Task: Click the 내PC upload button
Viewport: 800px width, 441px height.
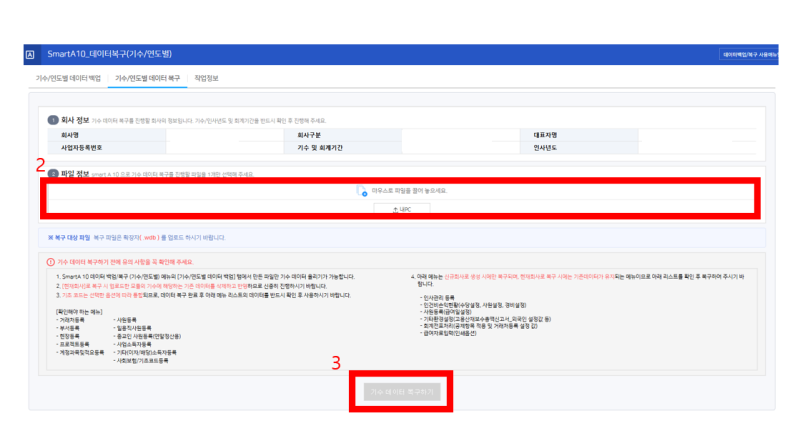Action: pos(402,209)
